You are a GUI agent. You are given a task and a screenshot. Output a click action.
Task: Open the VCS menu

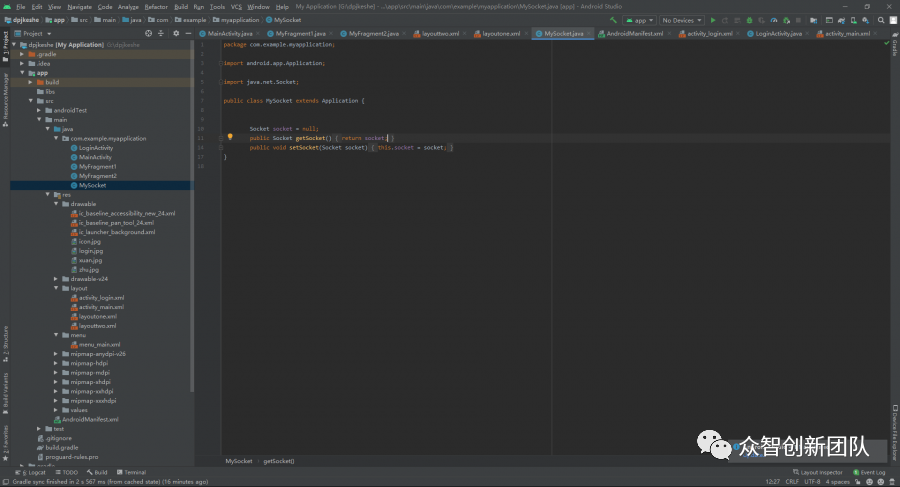point(236,7)
